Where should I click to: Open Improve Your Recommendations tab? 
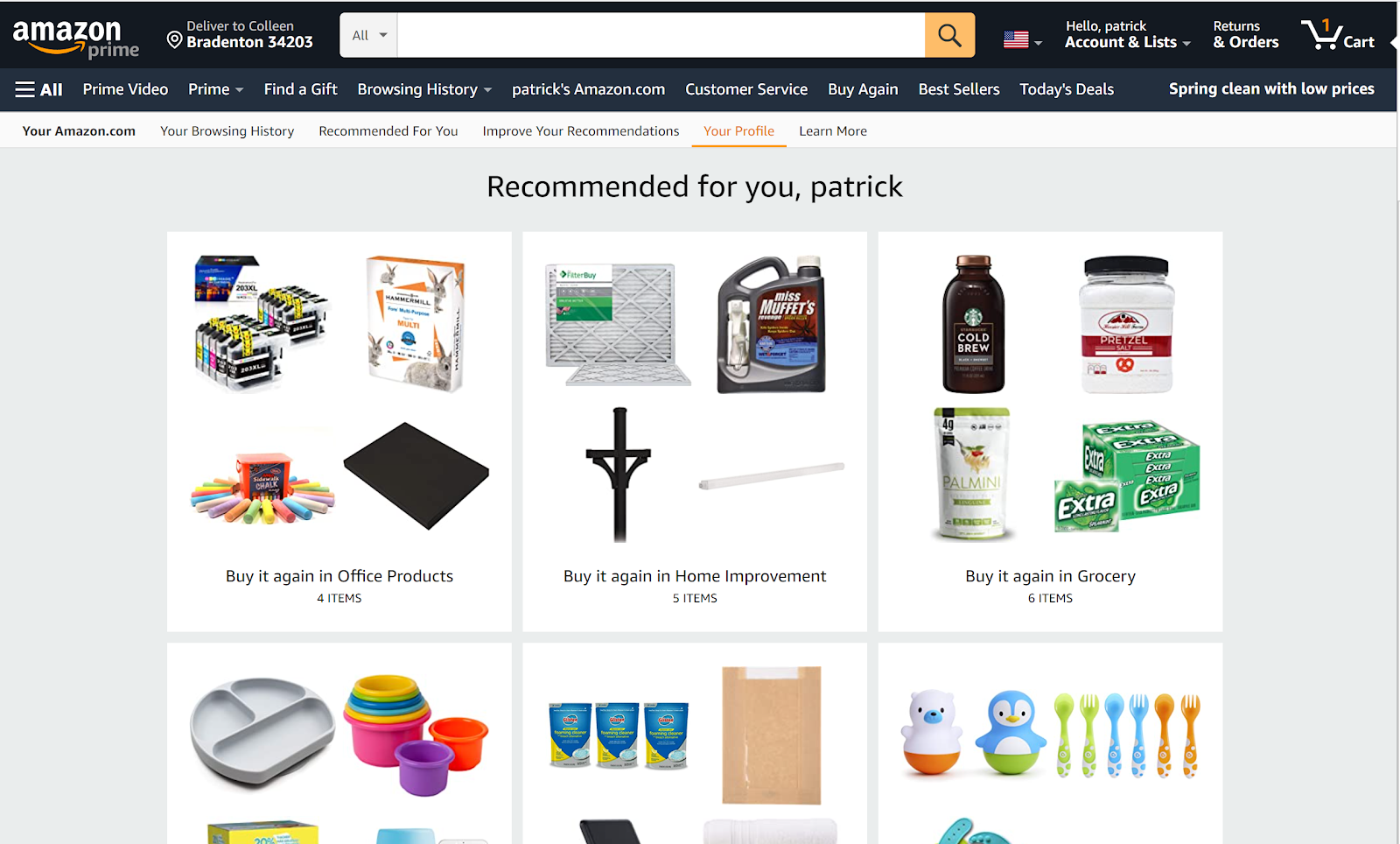click(580, 131)
